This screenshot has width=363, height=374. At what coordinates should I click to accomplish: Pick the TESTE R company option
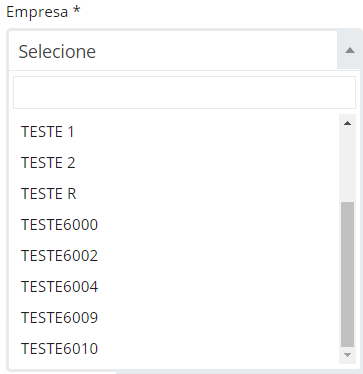[x=174, y=194]
